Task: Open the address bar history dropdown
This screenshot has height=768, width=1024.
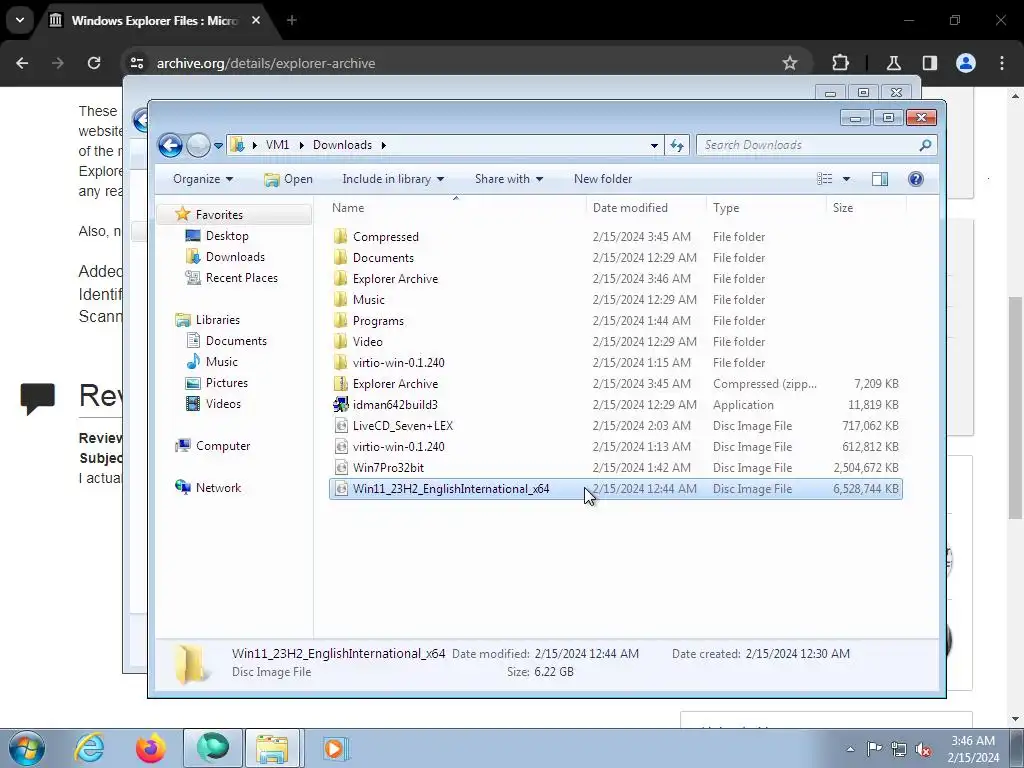Action: (x=654, y=146)
